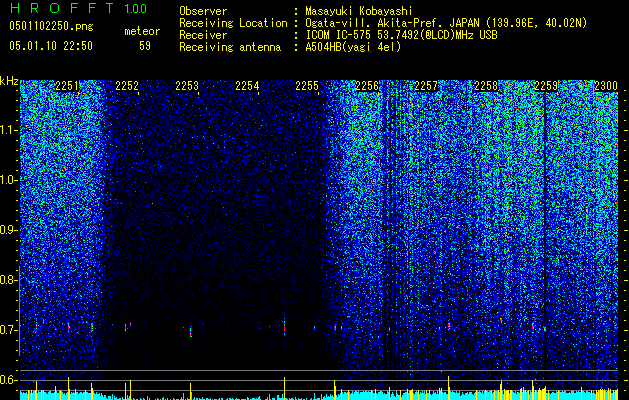Click the 0.7 kHz axis label

tap(8, 330)
